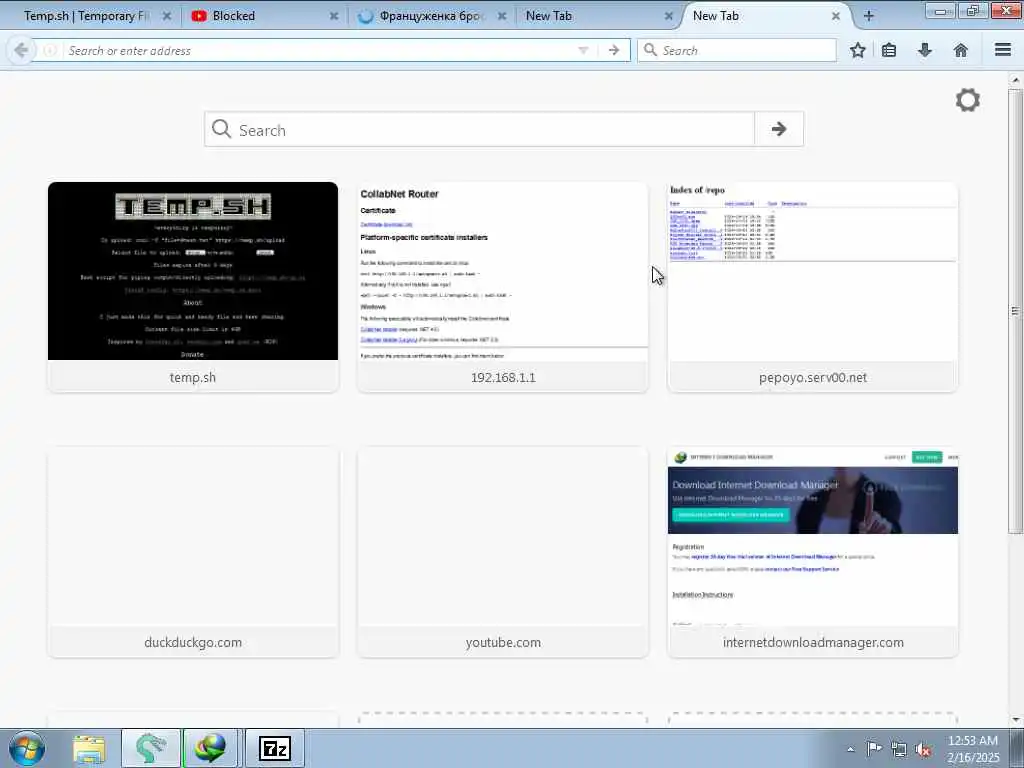
Task: Click the Go arrow in address bar
Action: (x=613, y=50)
